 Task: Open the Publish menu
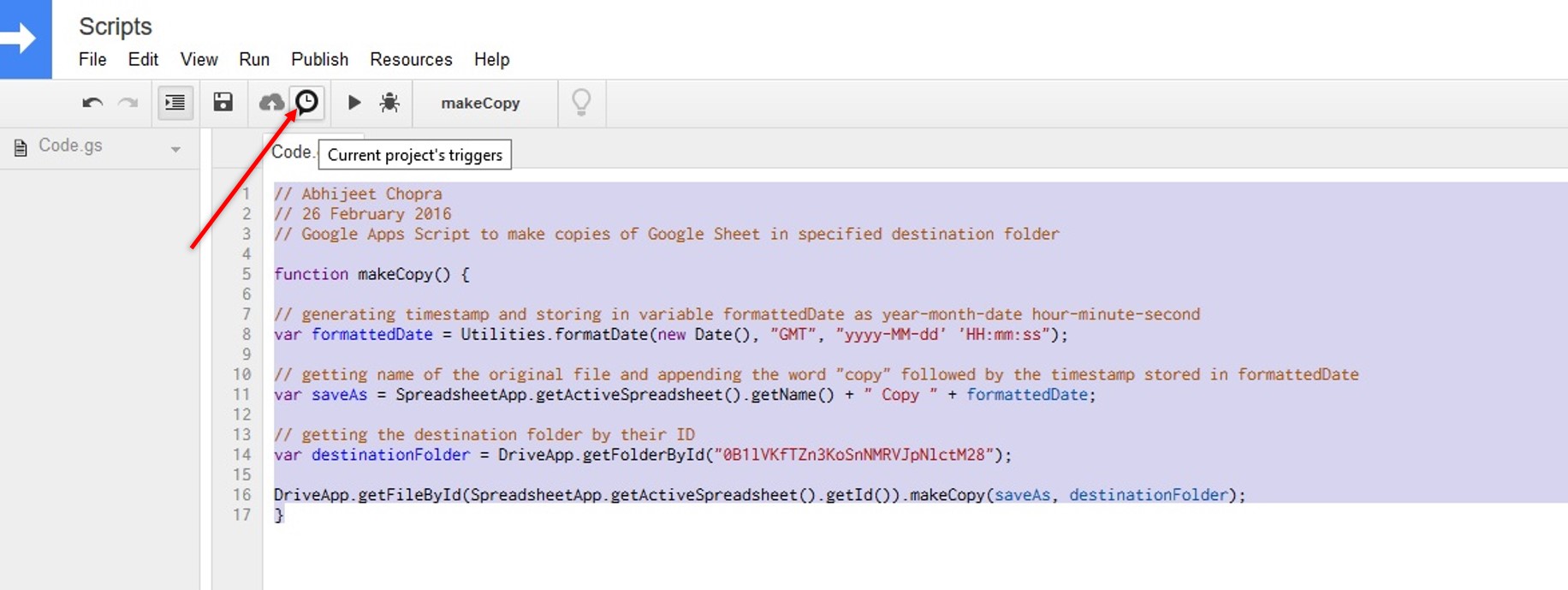319,59
